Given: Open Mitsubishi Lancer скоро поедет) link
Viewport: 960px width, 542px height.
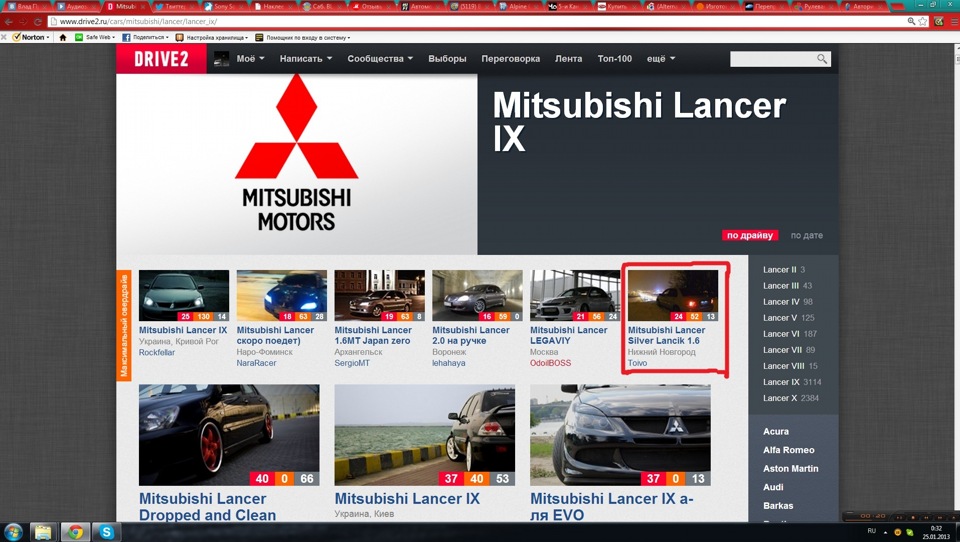Looking at the screenshot, I should (275, 335).
